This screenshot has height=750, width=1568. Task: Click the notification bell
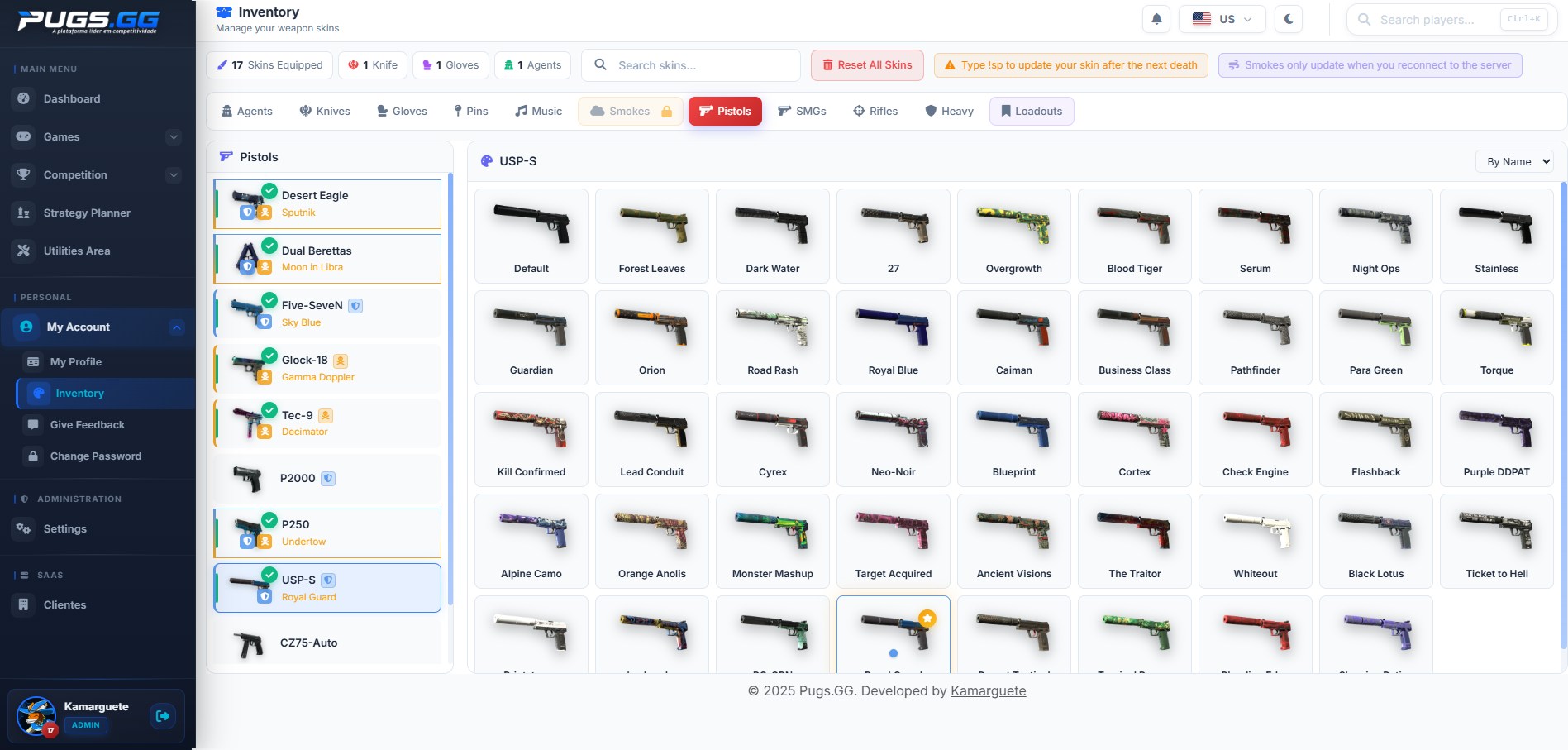[x=1156, y=18]
